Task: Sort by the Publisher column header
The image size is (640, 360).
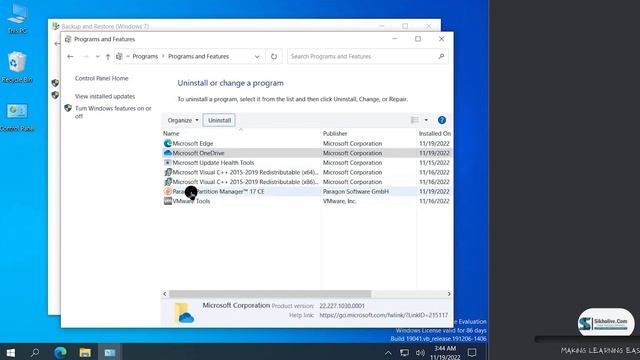Action: click(335, 133)
